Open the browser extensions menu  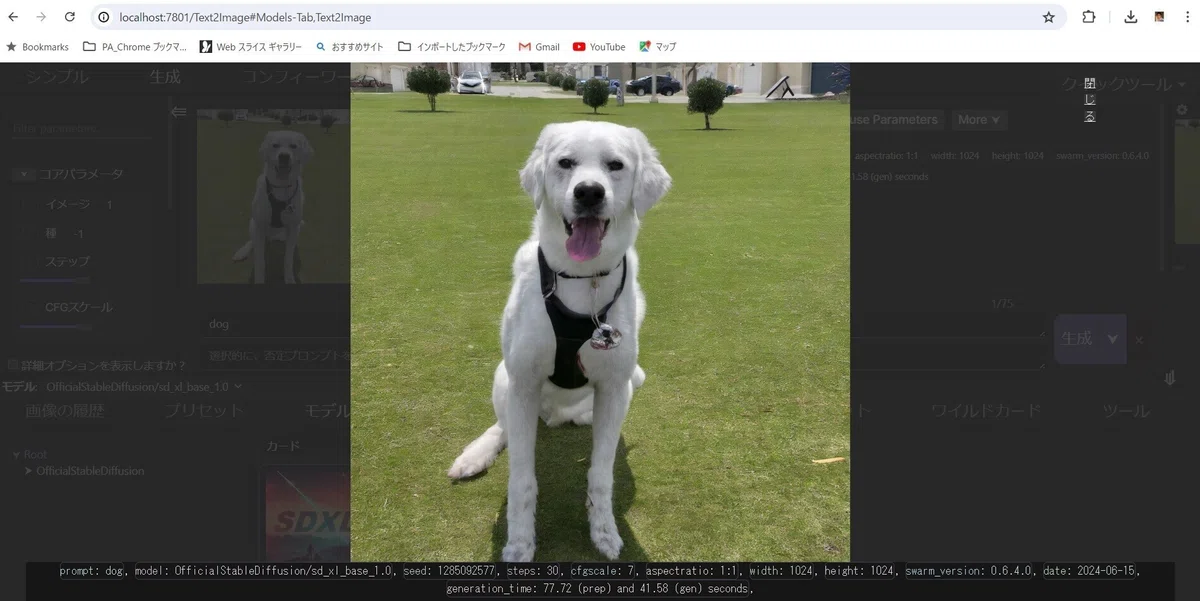coord(1089,17)
